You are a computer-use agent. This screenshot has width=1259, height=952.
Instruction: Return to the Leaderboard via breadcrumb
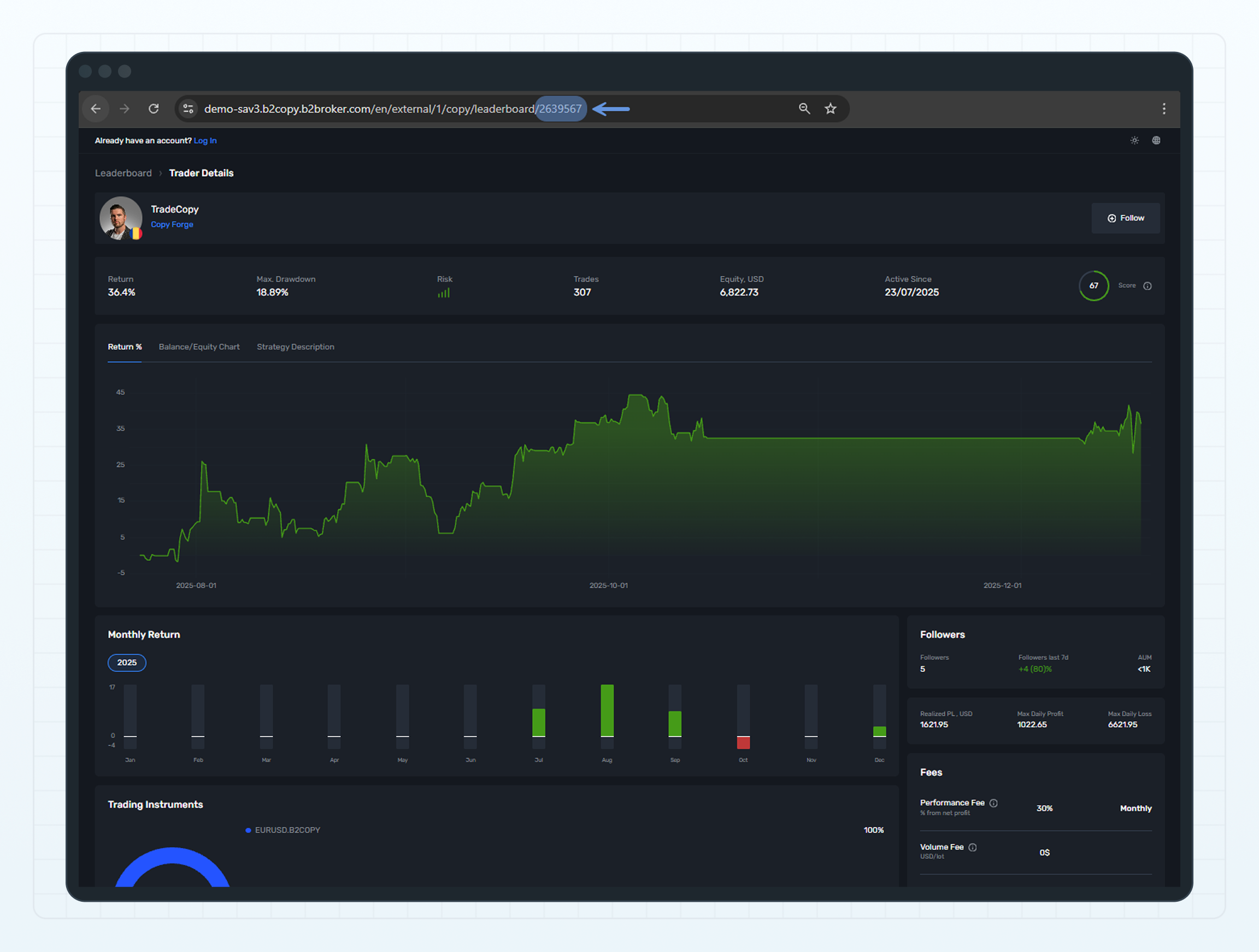(x=123, y=173)
